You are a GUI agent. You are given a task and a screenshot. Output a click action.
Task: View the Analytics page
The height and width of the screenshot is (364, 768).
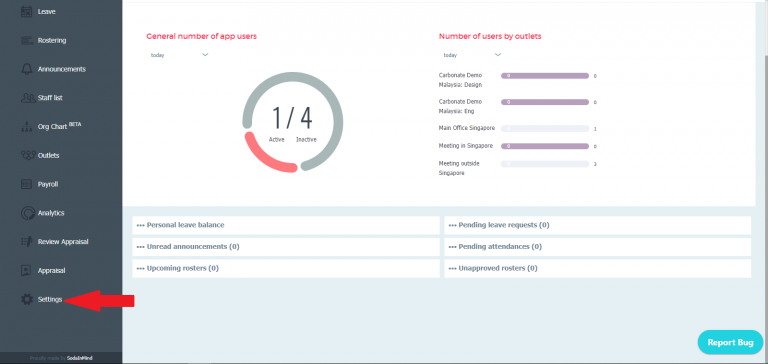tap(51, 213)
